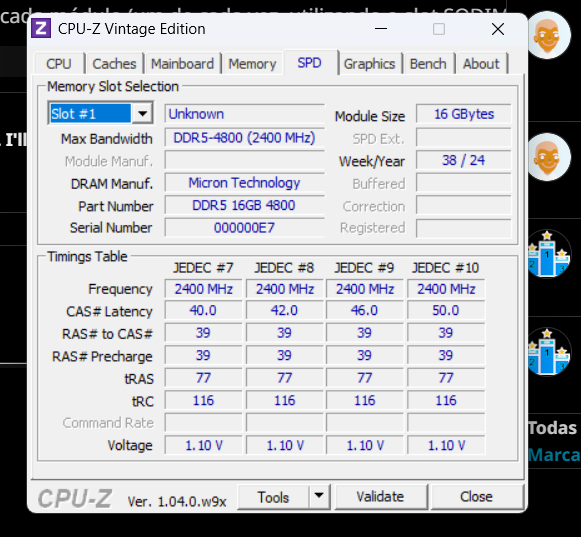The height and width of the screenshot is (537, 581).
Task: Click the upper podium badge icon in background page
Action: pyautogui.click(x=548, y=254)
